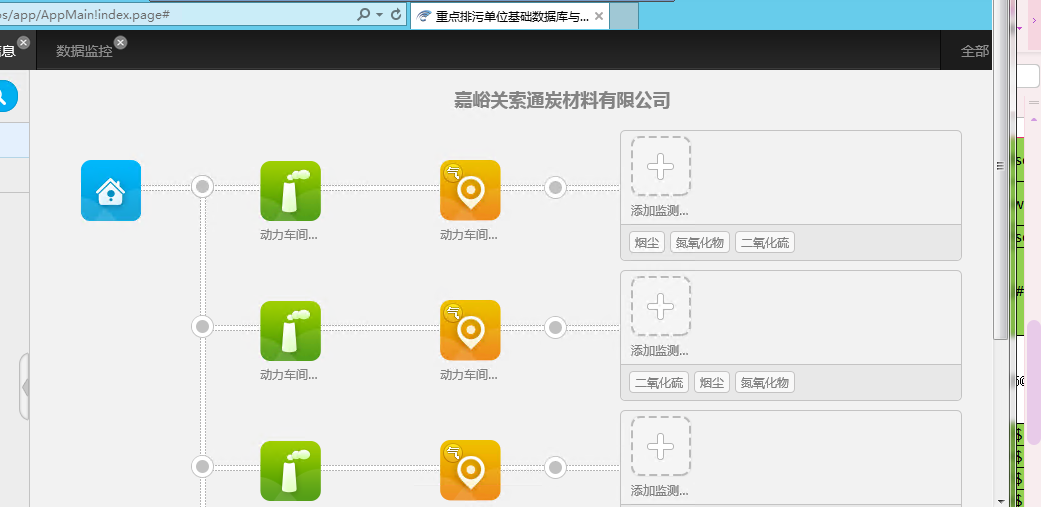Click first row 动力车间 location pin label

pyautogui.click(x=469, y=235)
